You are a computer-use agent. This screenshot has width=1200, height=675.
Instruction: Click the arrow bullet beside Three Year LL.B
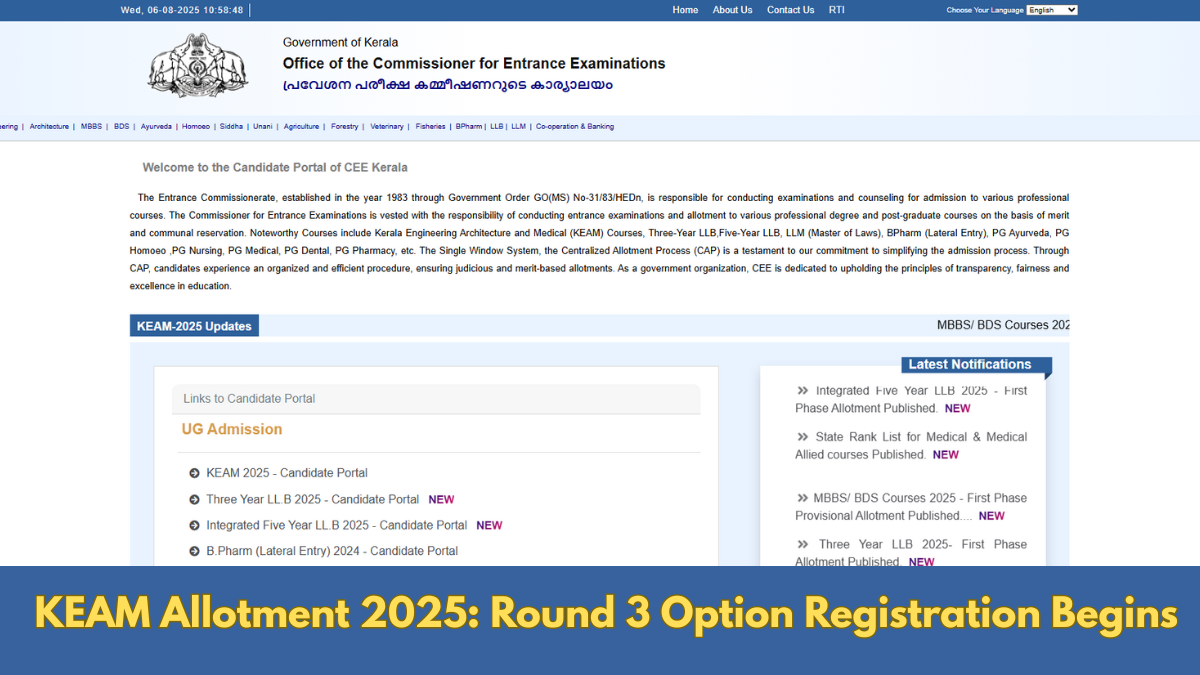pyautogui.click(x=194, y=499)
